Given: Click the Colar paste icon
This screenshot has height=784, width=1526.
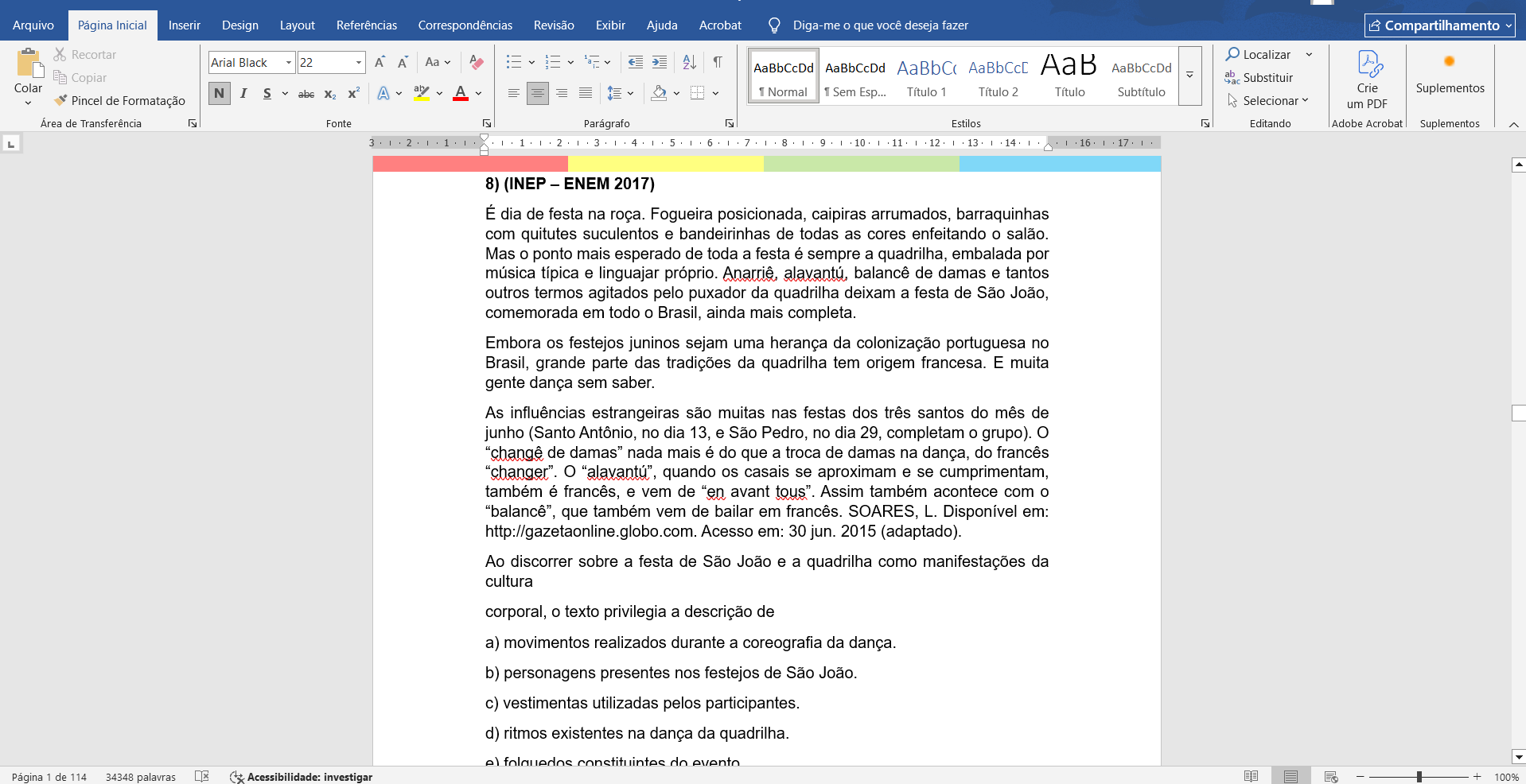Looking at the screenshot, I should click(x=29, y=63).
